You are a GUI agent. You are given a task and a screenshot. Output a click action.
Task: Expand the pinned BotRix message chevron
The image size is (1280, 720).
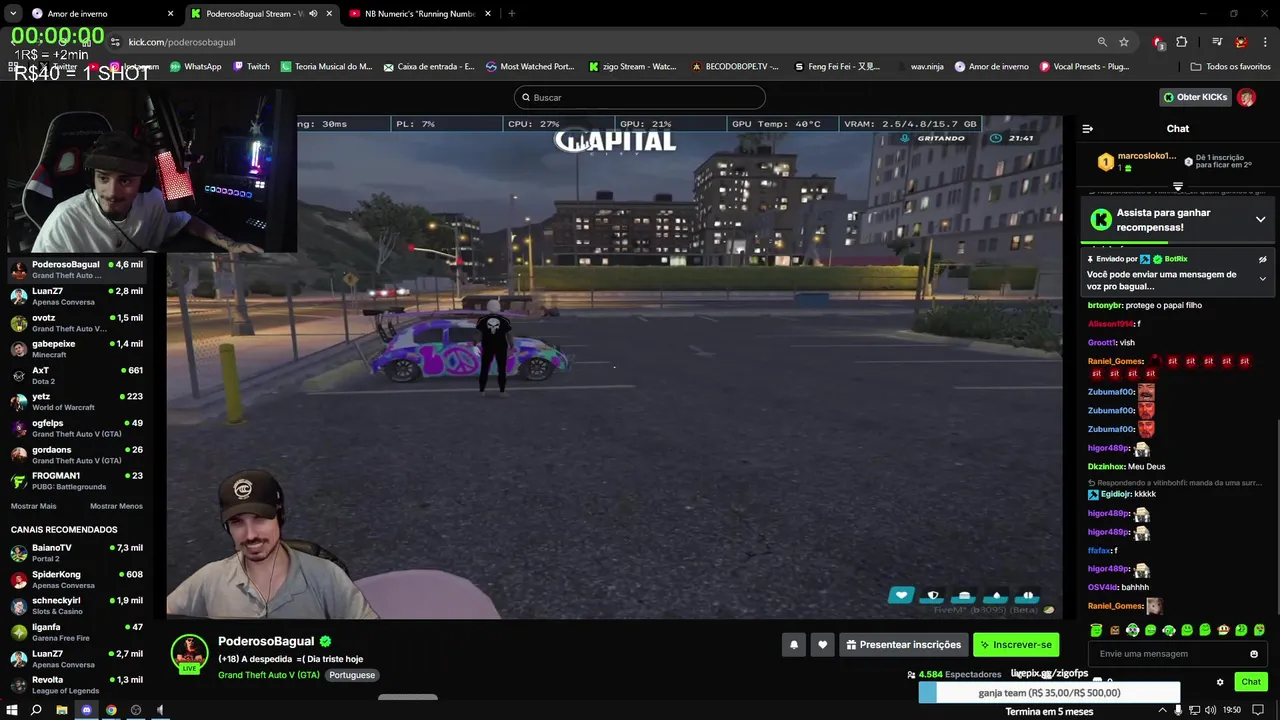[x=1262, y=279]
